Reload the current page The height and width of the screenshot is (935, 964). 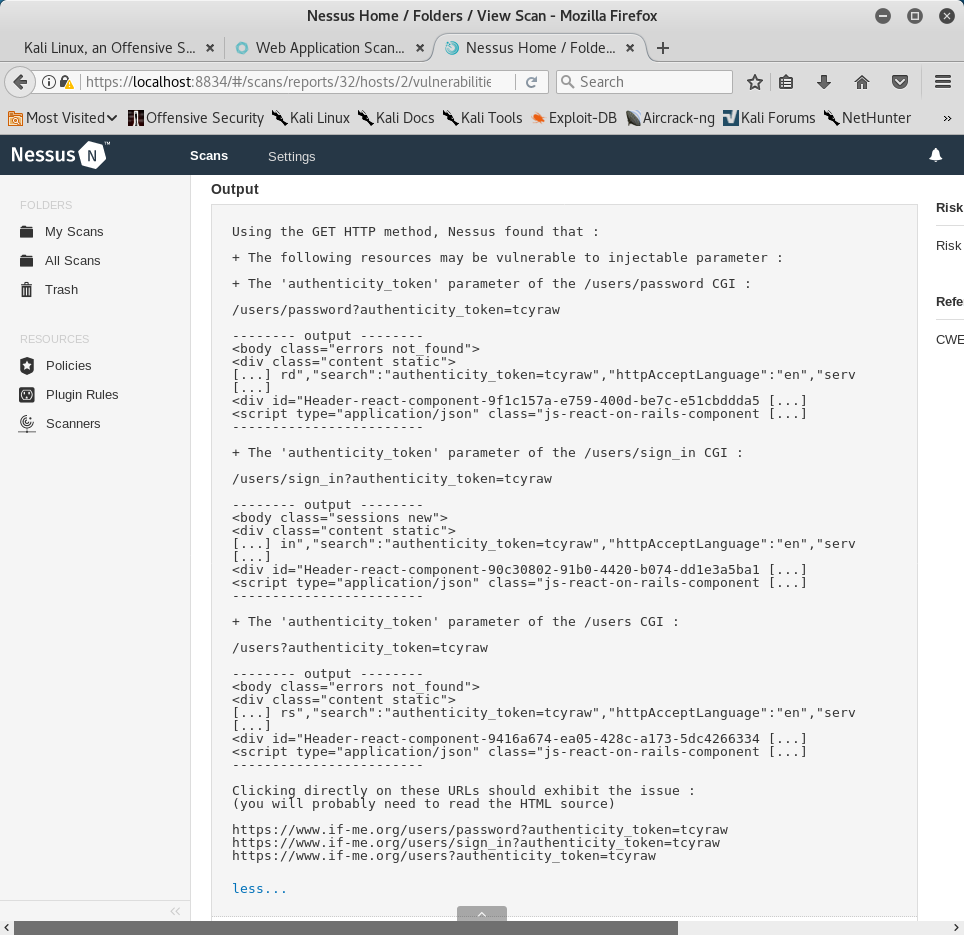[532, 82]
